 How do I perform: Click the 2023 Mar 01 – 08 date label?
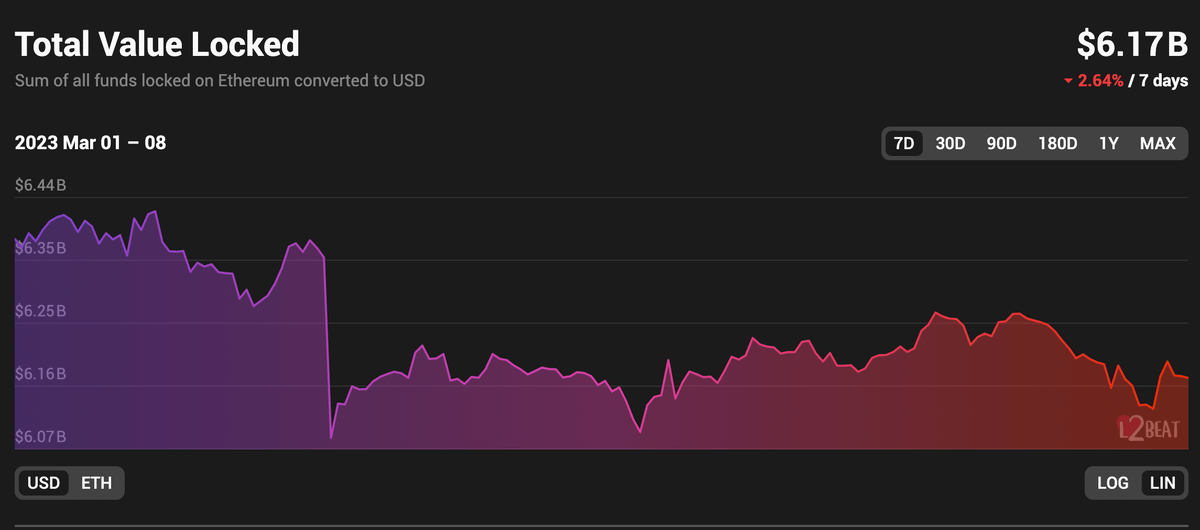(x=90, y=143)
